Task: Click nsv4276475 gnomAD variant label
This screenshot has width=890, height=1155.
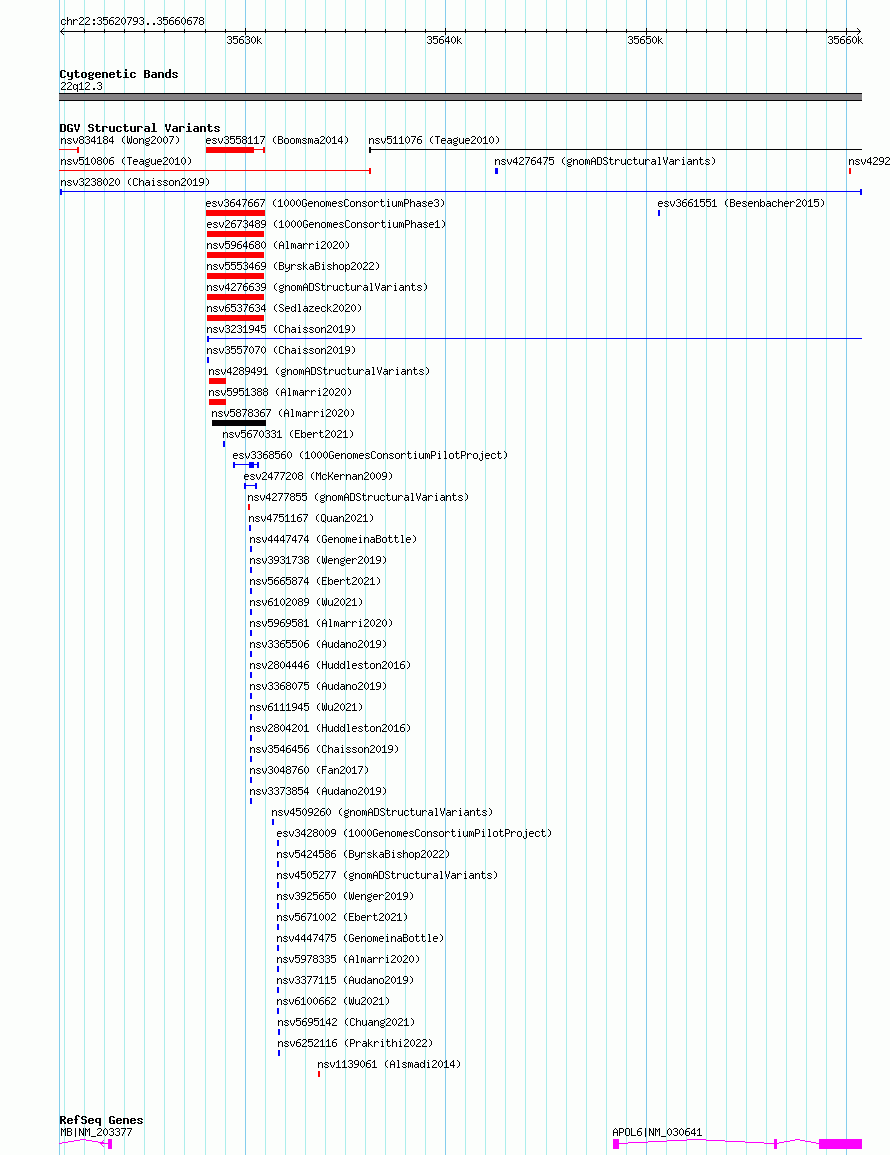Action: (605, 161)
